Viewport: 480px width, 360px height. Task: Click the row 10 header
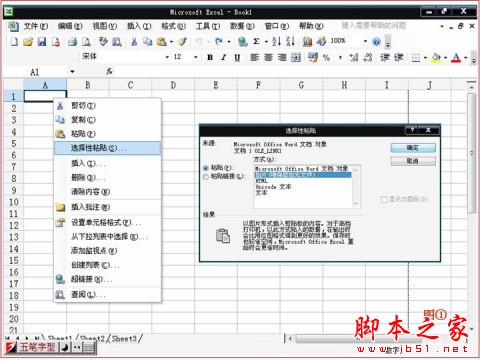(x=13, y=202)
